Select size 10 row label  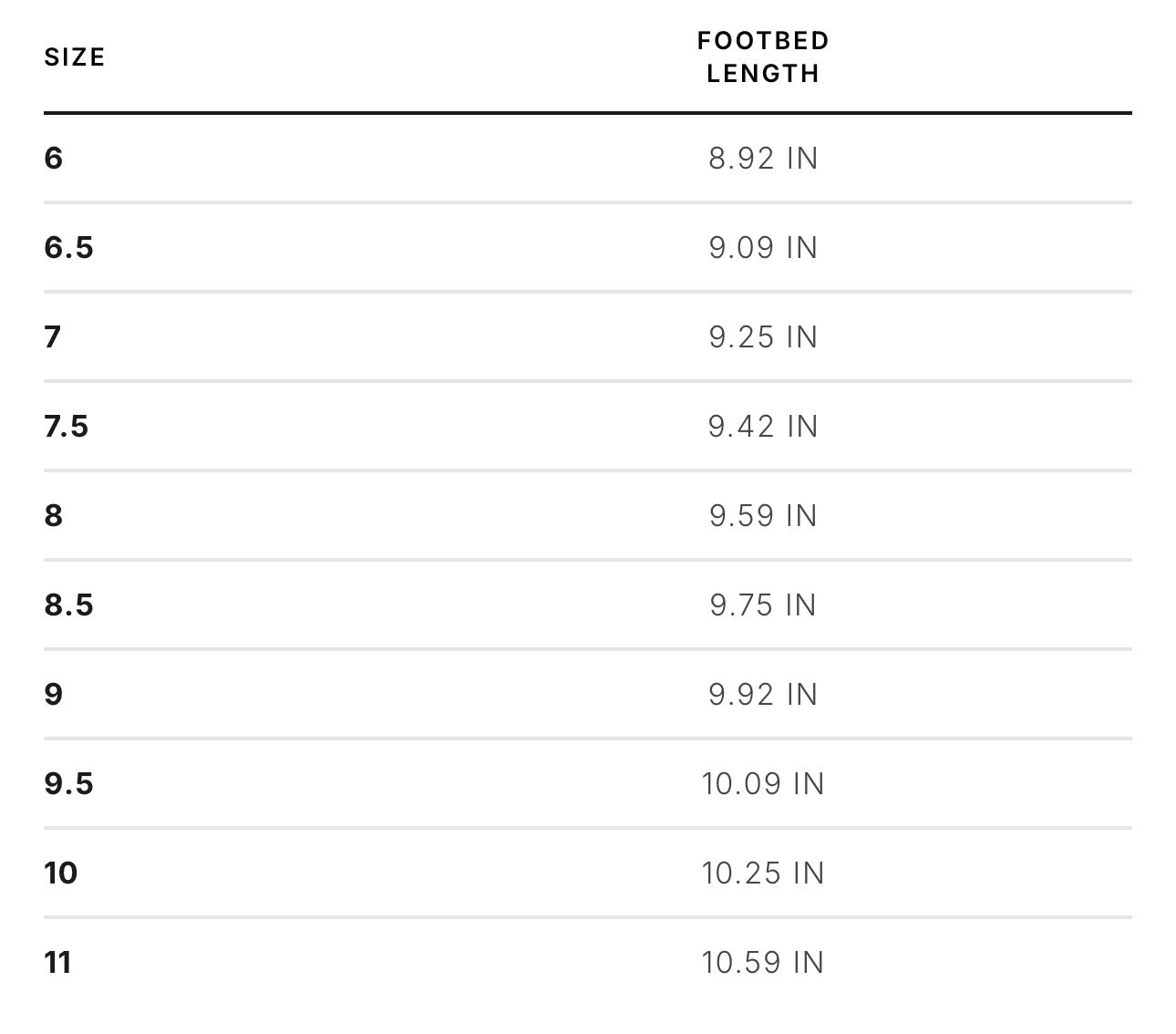(x=61, y=874)
